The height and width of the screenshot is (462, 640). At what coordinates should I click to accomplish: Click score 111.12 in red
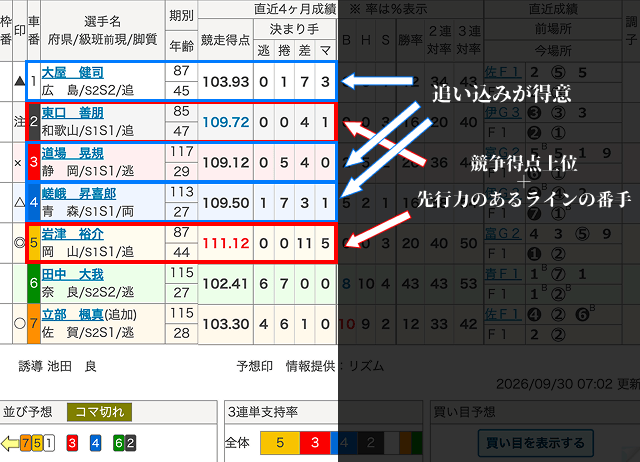(226, 243)
